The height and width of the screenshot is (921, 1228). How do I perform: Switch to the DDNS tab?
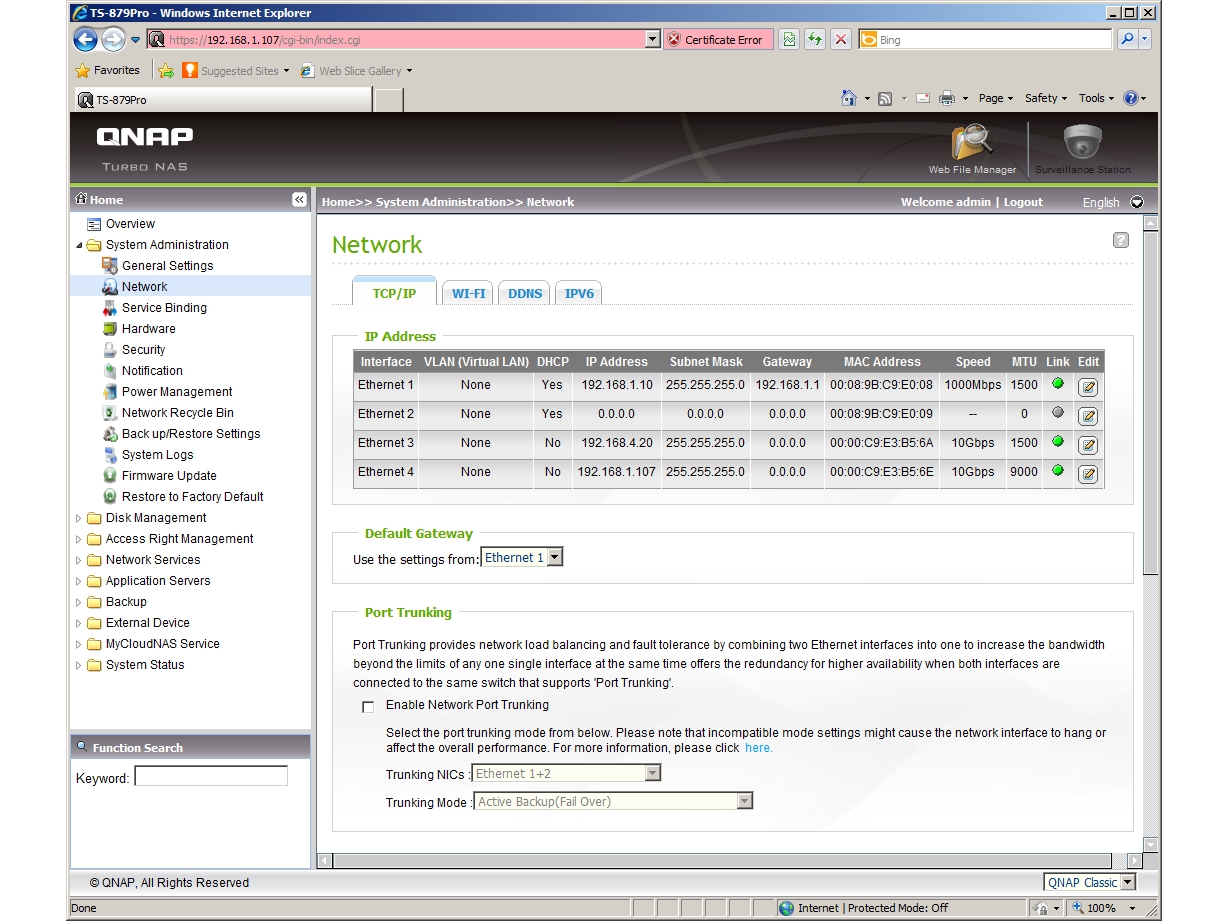click(525, 293)
